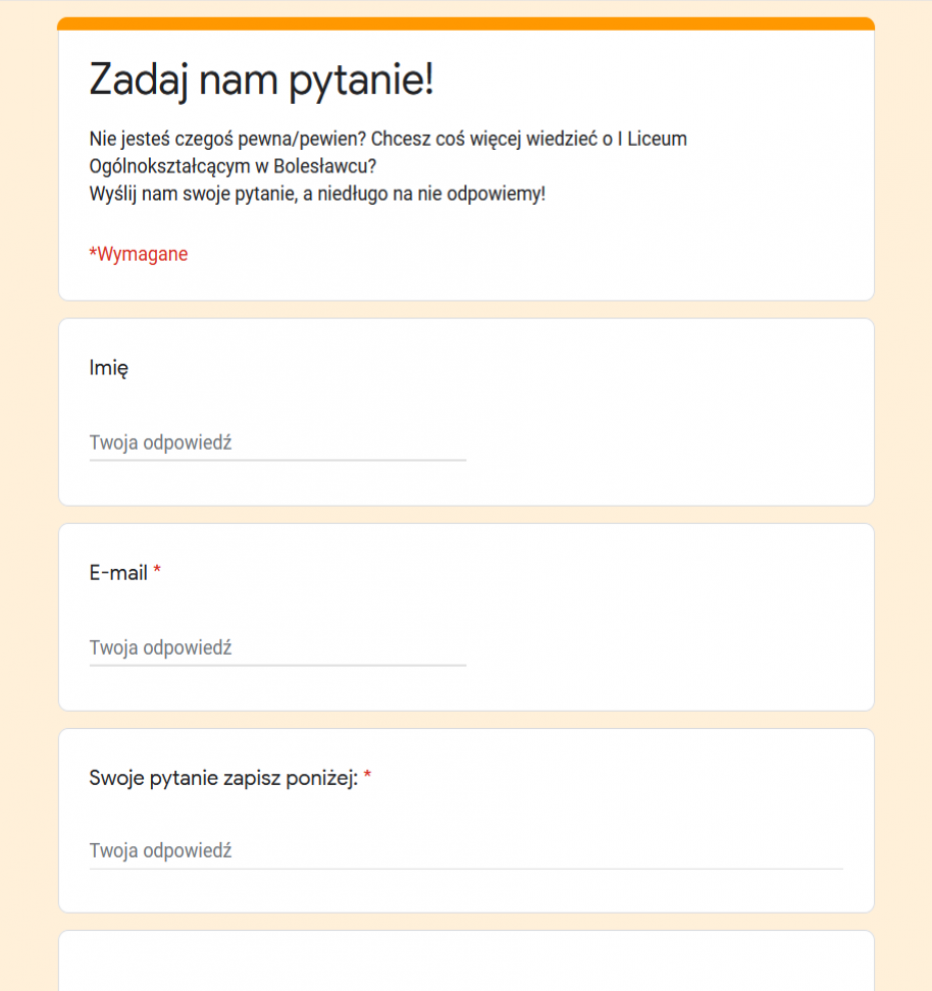Click the red asterisk next to E-mail
This screenshot has height=991, width=932.
[x=157, y=573]
